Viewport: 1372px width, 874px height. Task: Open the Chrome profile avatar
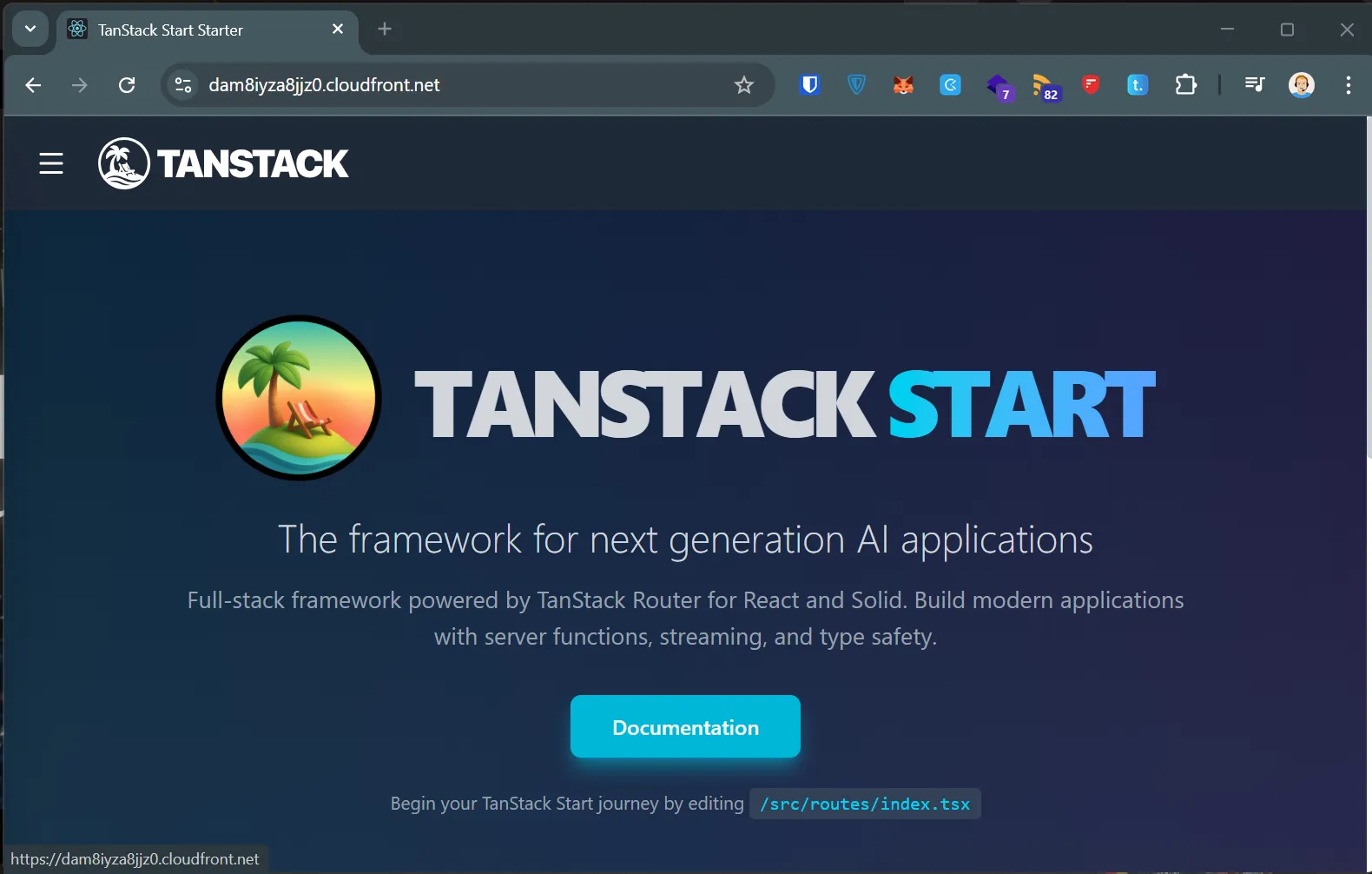(1301, 85)
